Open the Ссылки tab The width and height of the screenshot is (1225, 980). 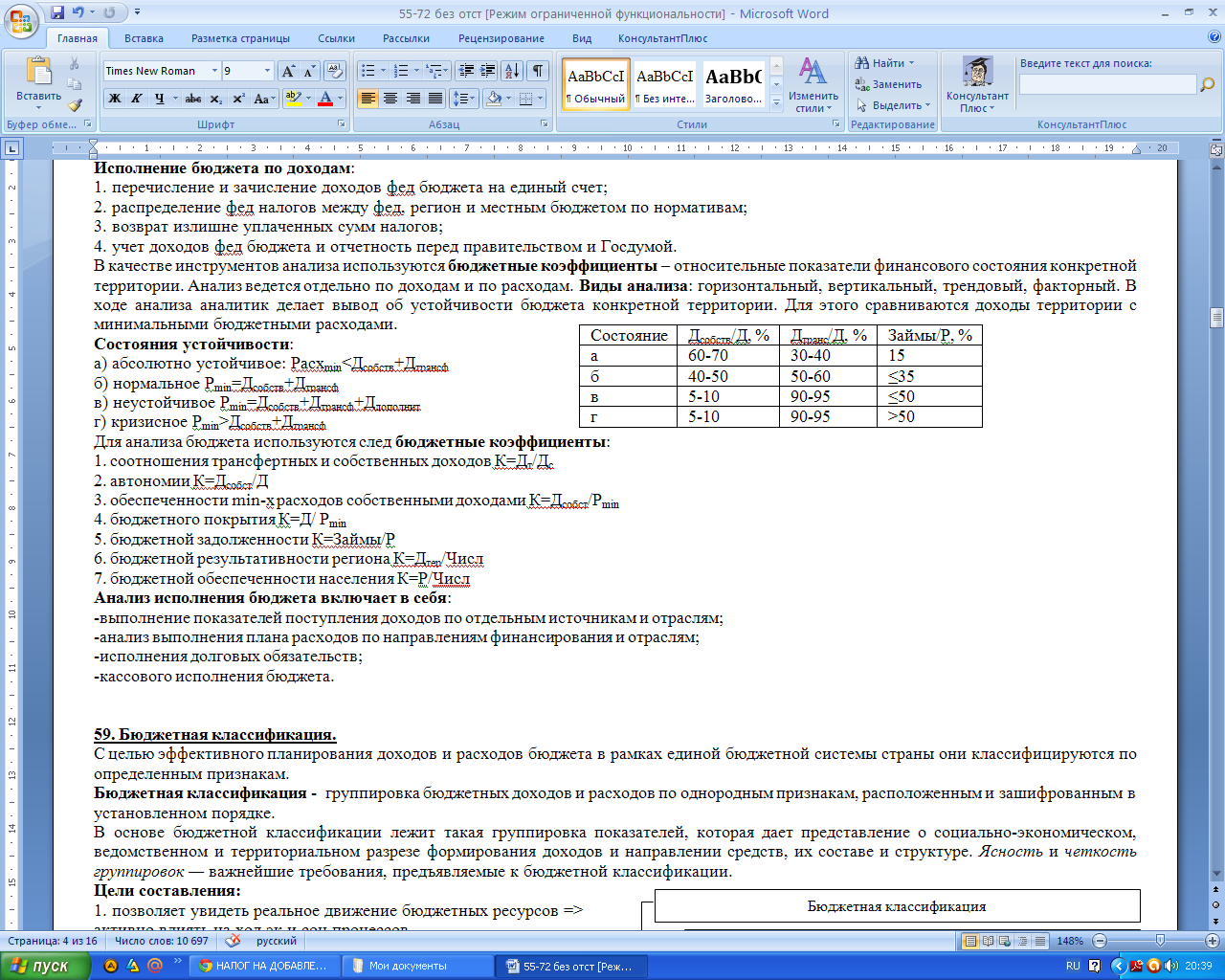click(337, 38)
